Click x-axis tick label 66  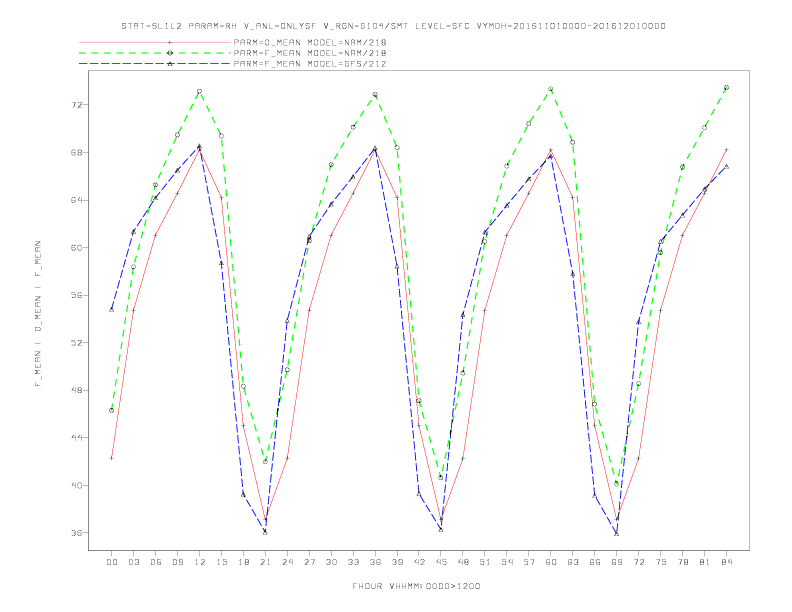pos(595,562)
